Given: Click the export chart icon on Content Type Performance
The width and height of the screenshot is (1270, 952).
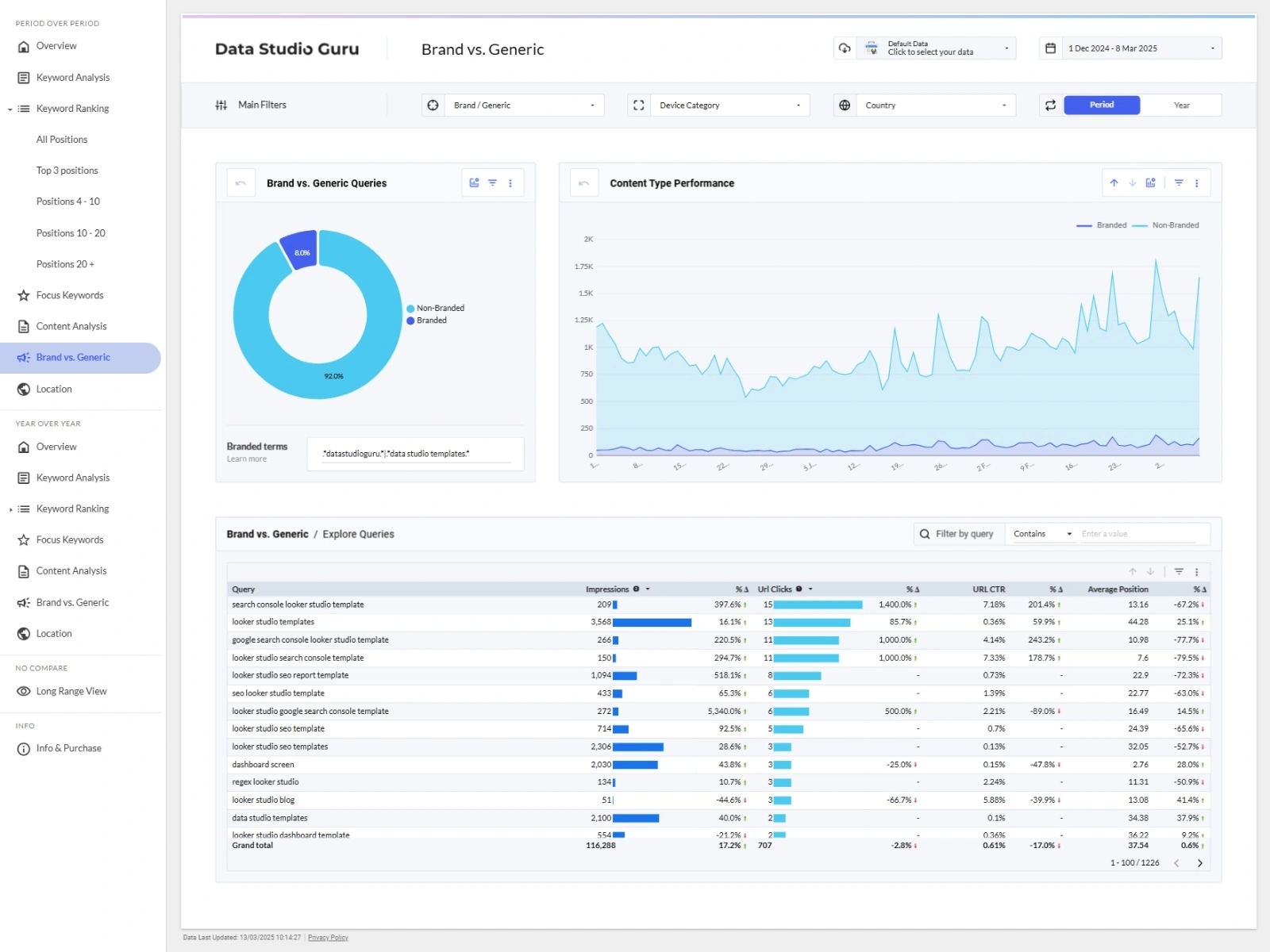Looking at the screenshot, I should 1150,183.
